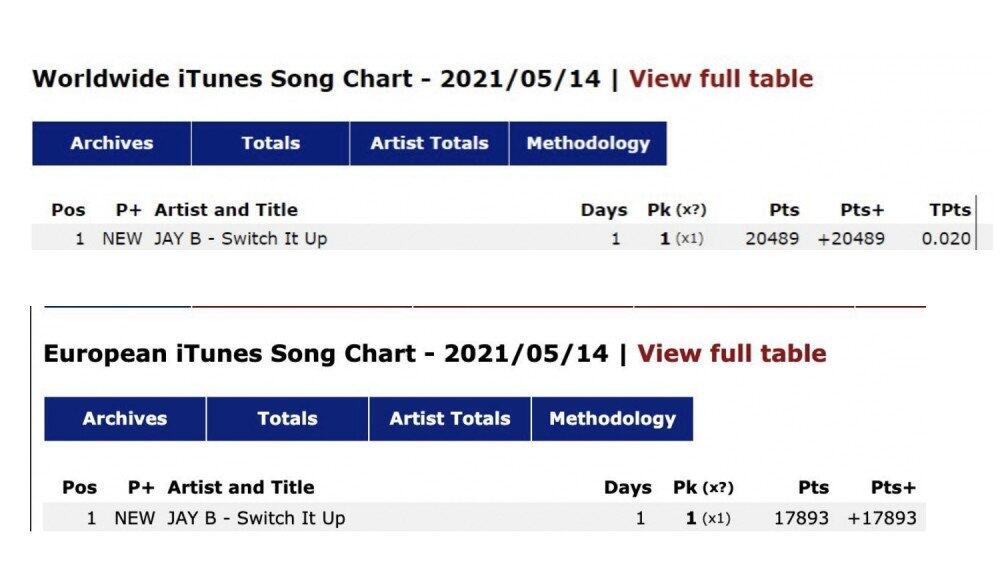The height and width of the screenshot is (562, 1000).
Task: Open Worldwide chart Archives tab
Action: [x=111, y=143]
